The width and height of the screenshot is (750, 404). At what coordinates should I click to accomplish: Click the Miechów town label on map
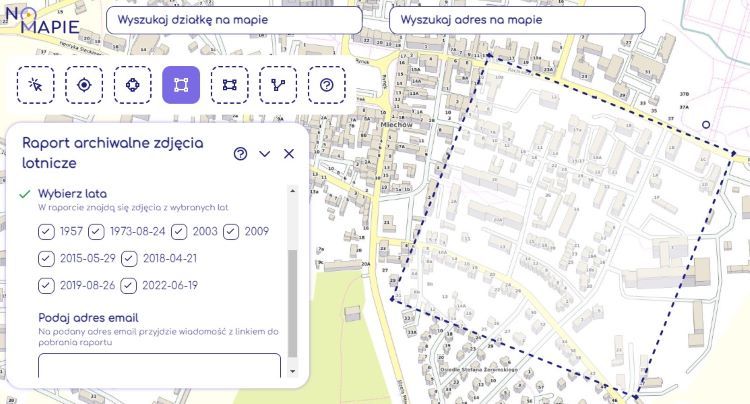pos(397,125)
